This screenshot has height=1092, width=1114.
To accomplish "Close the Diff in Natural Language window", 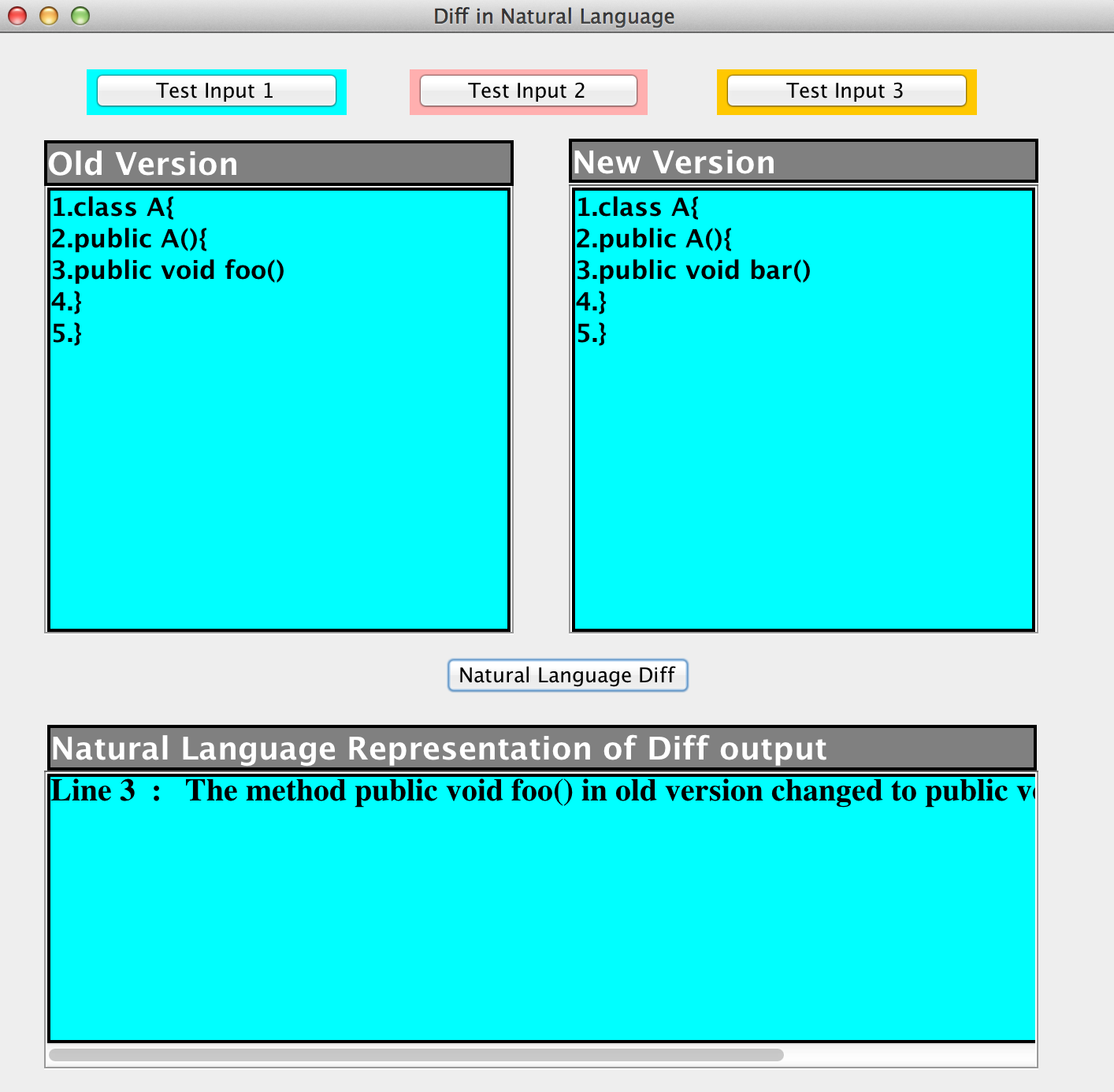I will [x=17, y=16].
